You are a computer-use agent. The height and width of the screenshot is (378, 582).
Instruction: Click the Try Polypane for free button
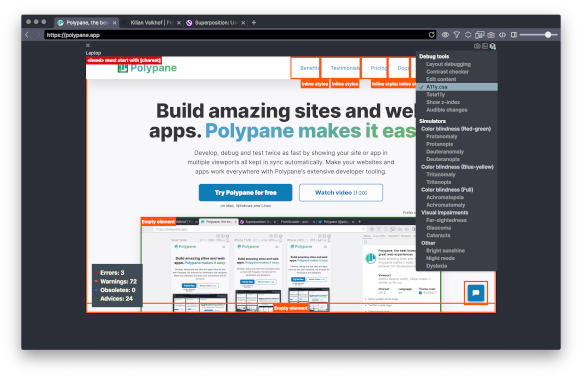click(245, 193)
